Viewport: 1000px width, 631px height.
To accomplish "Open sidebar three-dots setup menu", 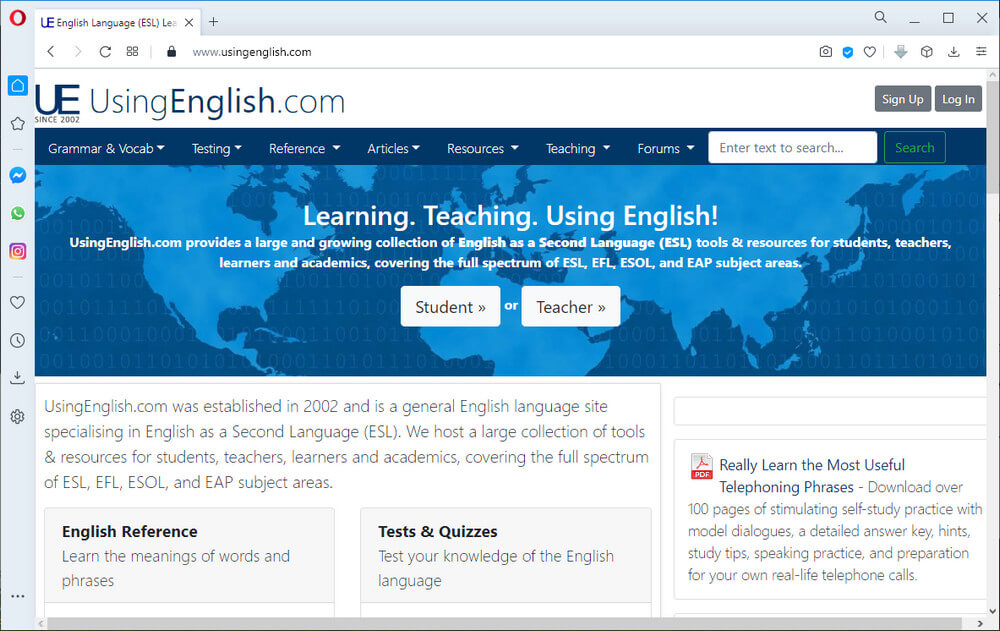I will 18,597.
